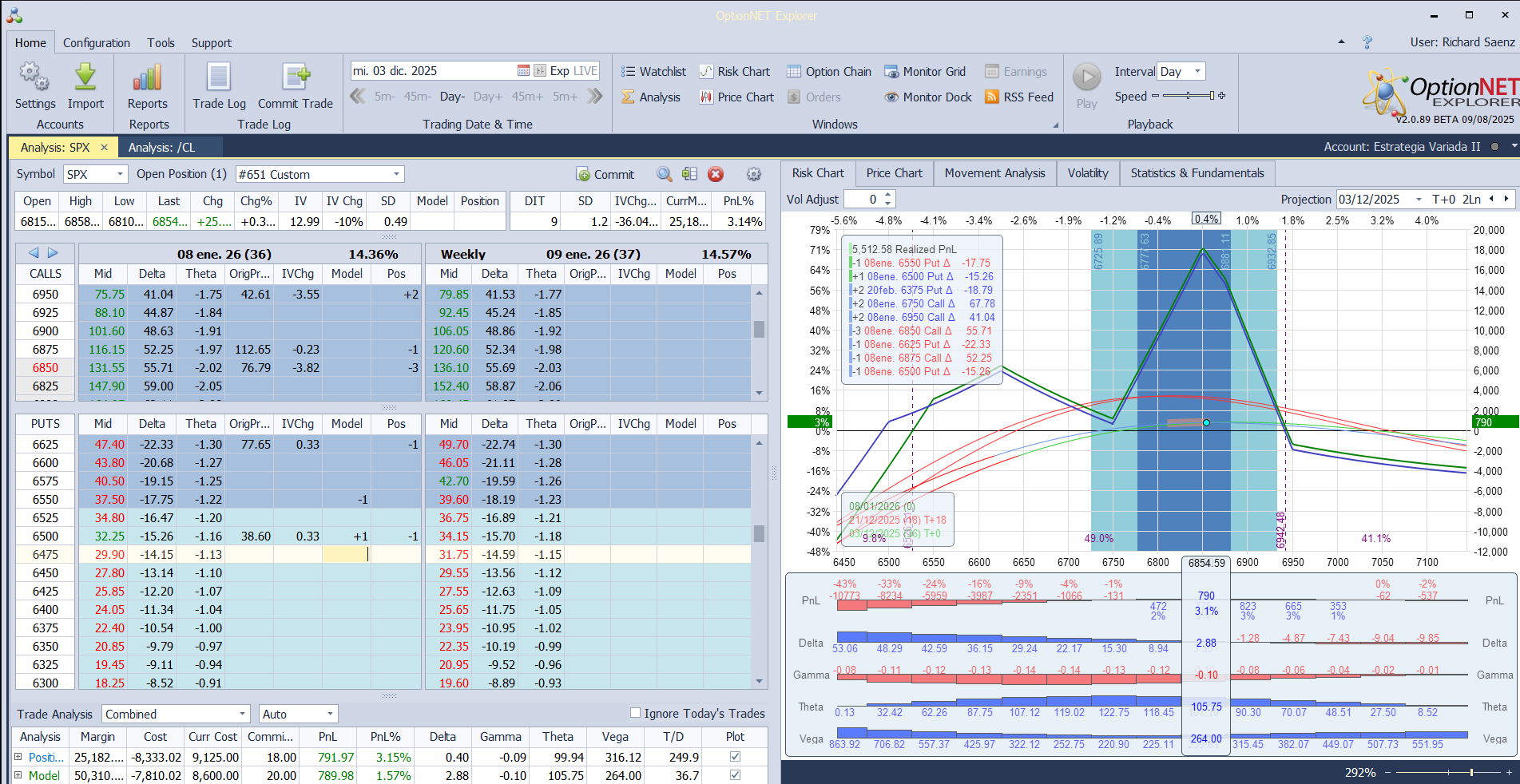The image size is (1520, 784).
Task: Open the analysis panel gear settings
Action: pyautogui.click(x=753, y=174)
